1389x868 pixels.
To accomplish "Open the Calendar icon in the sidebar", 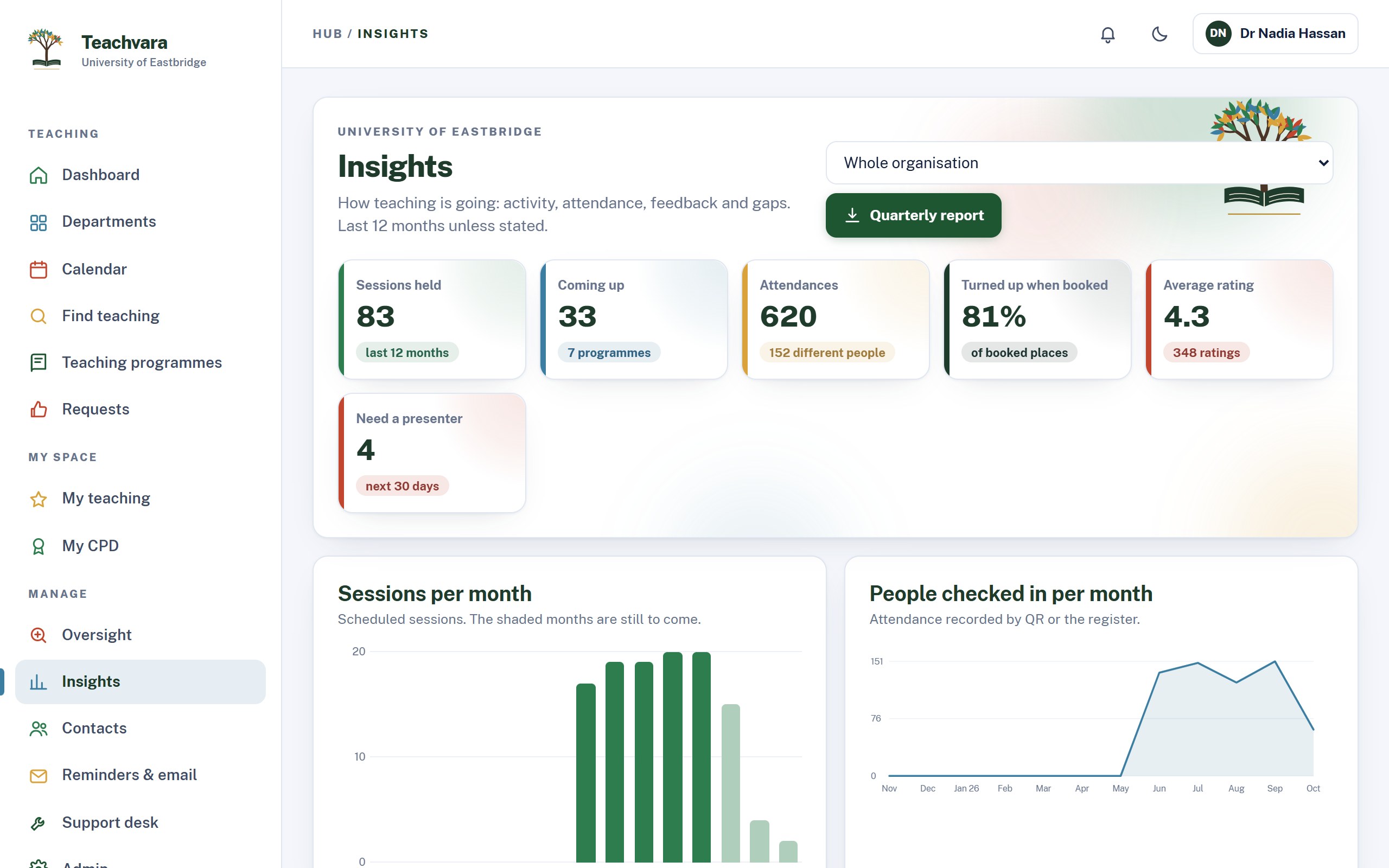I will pos(39,269).
